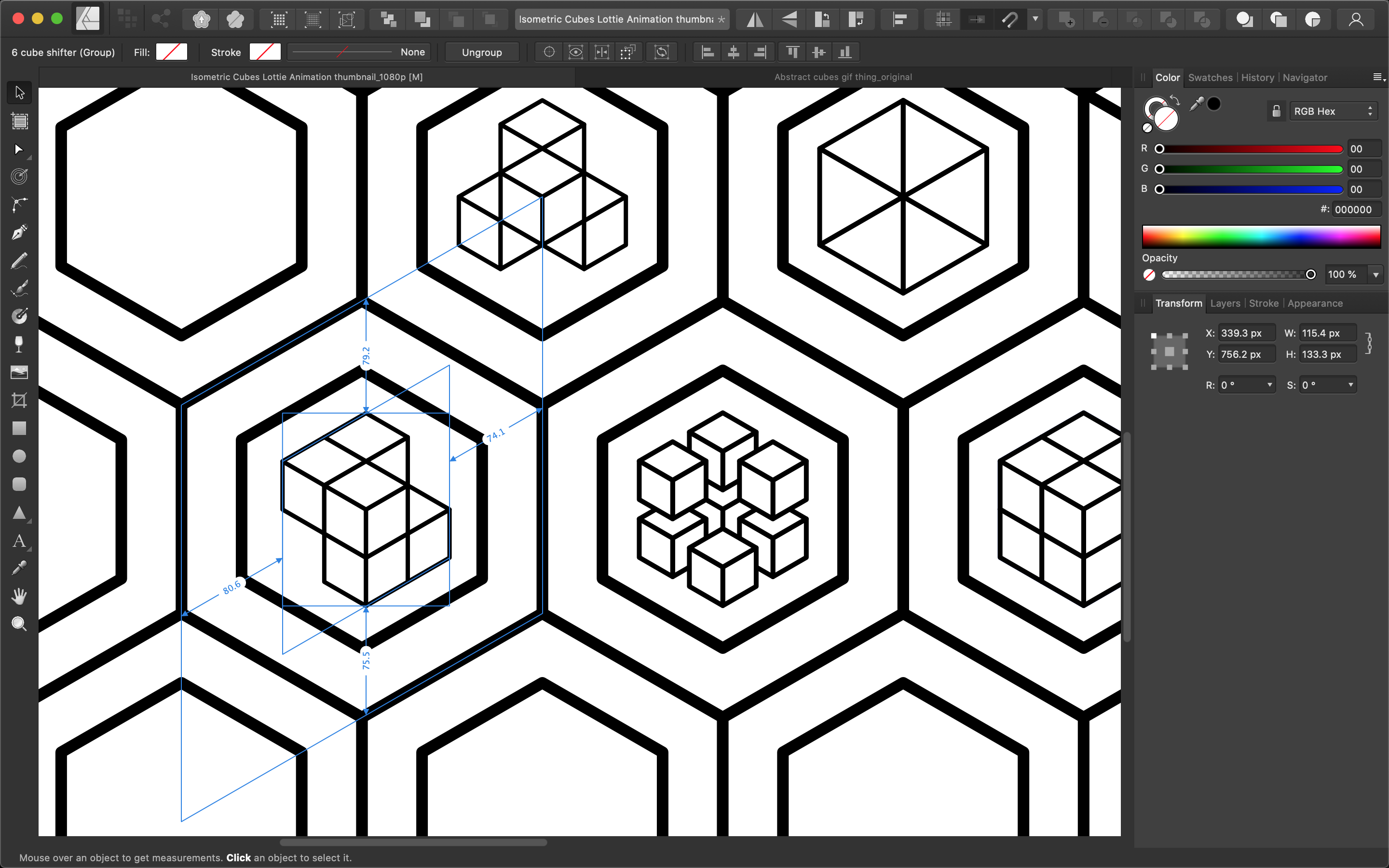Select the Artboard tool
The height and width of the screenshot is (868, 1389).
19,121
